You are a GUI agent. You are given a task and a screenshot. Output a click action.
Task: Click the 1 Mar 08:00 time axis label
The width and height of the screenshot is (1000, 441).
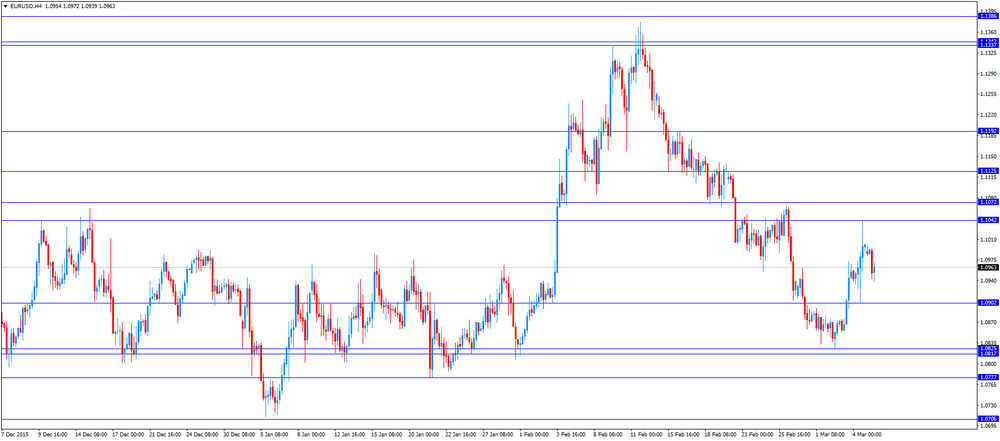[x=832, y=435]
